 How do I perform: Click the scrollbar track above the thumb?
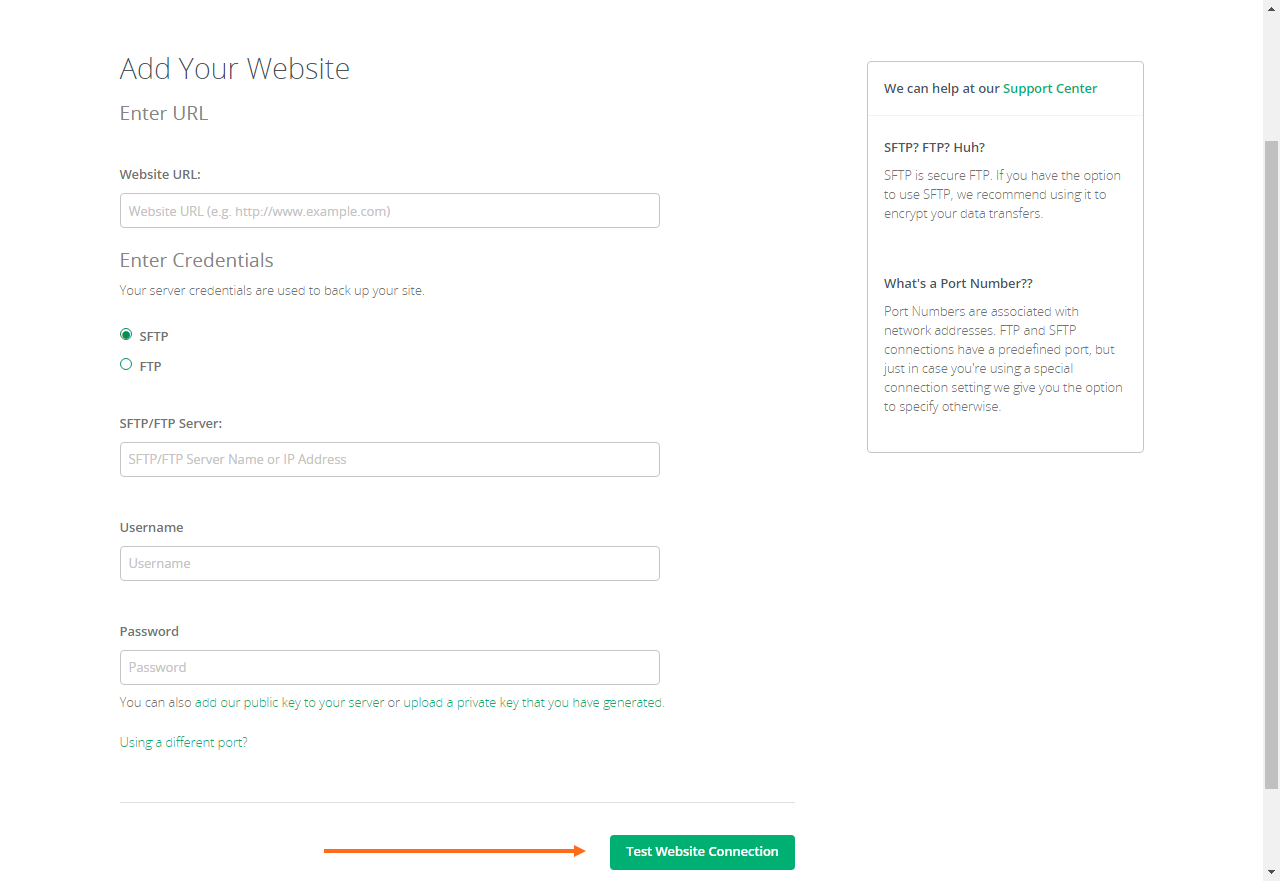point(1271,70)
